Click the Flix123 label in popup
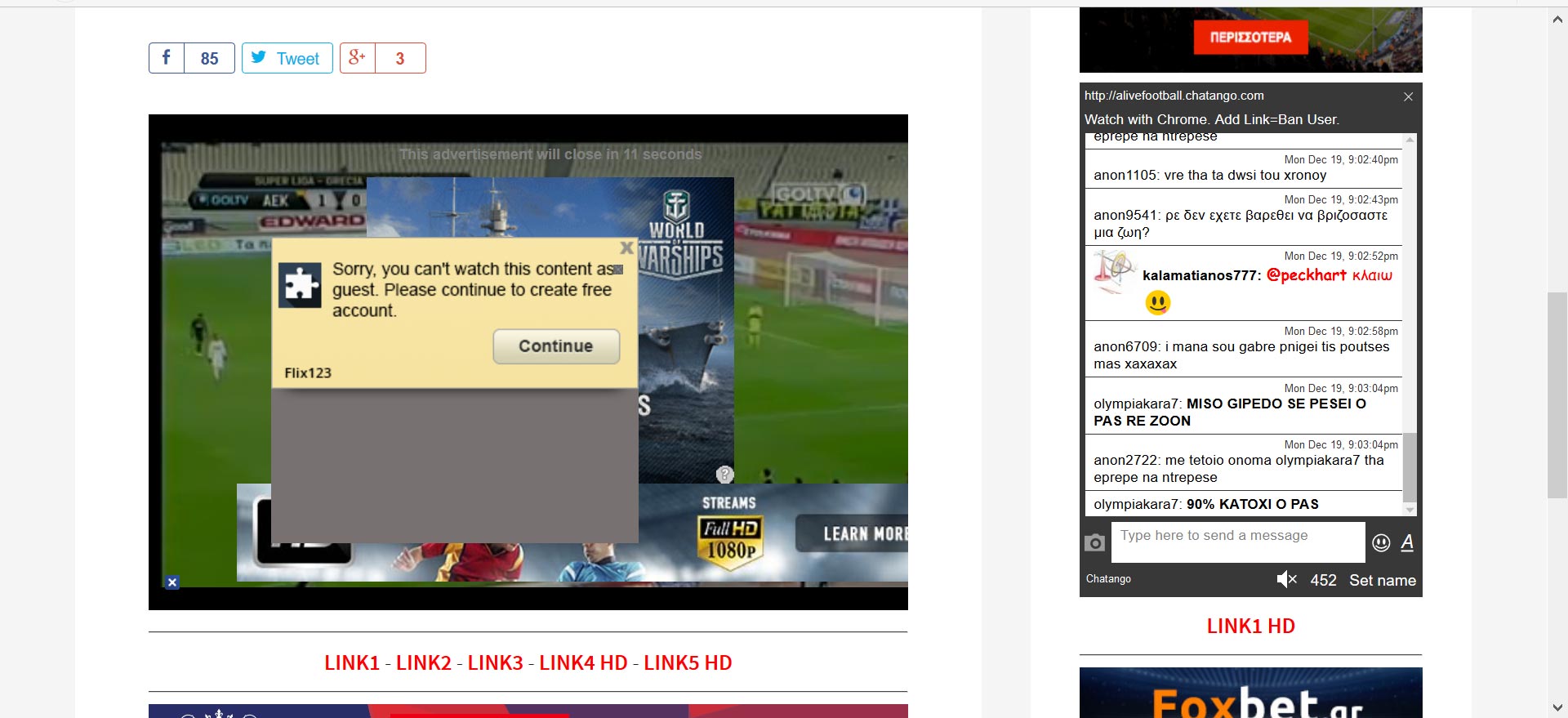This screenshot has width=1568, height=718. (x=308, y=372)
